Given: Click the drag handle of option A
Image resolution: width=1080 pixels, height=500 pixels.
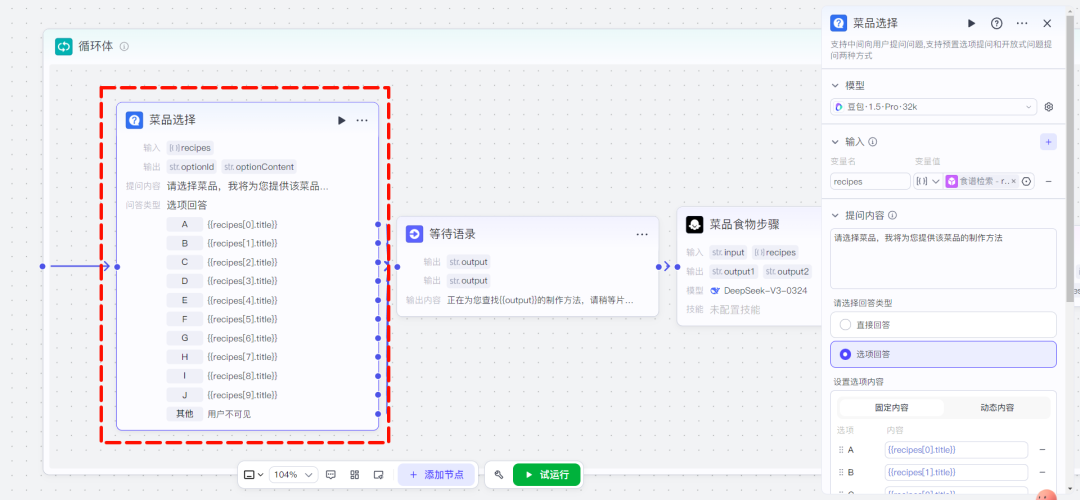Looking at the screenshot, I should click(841, 450).
